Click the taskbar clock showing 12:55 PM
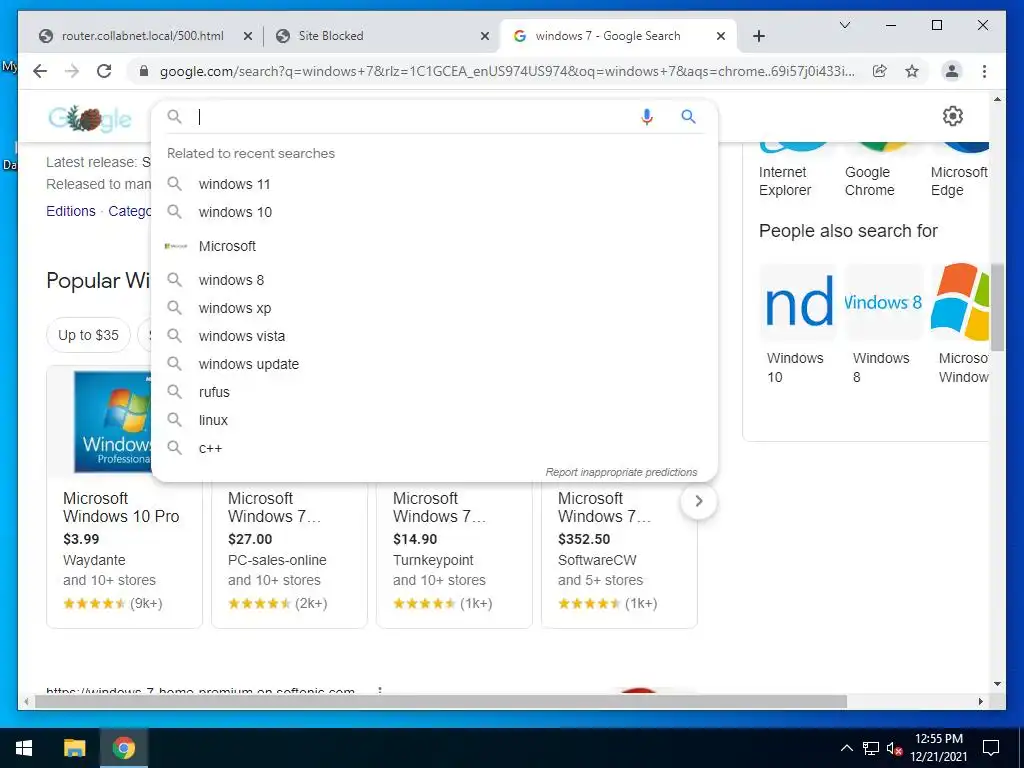The height and width of the screenshot is (768, 1024). [938, 748]
